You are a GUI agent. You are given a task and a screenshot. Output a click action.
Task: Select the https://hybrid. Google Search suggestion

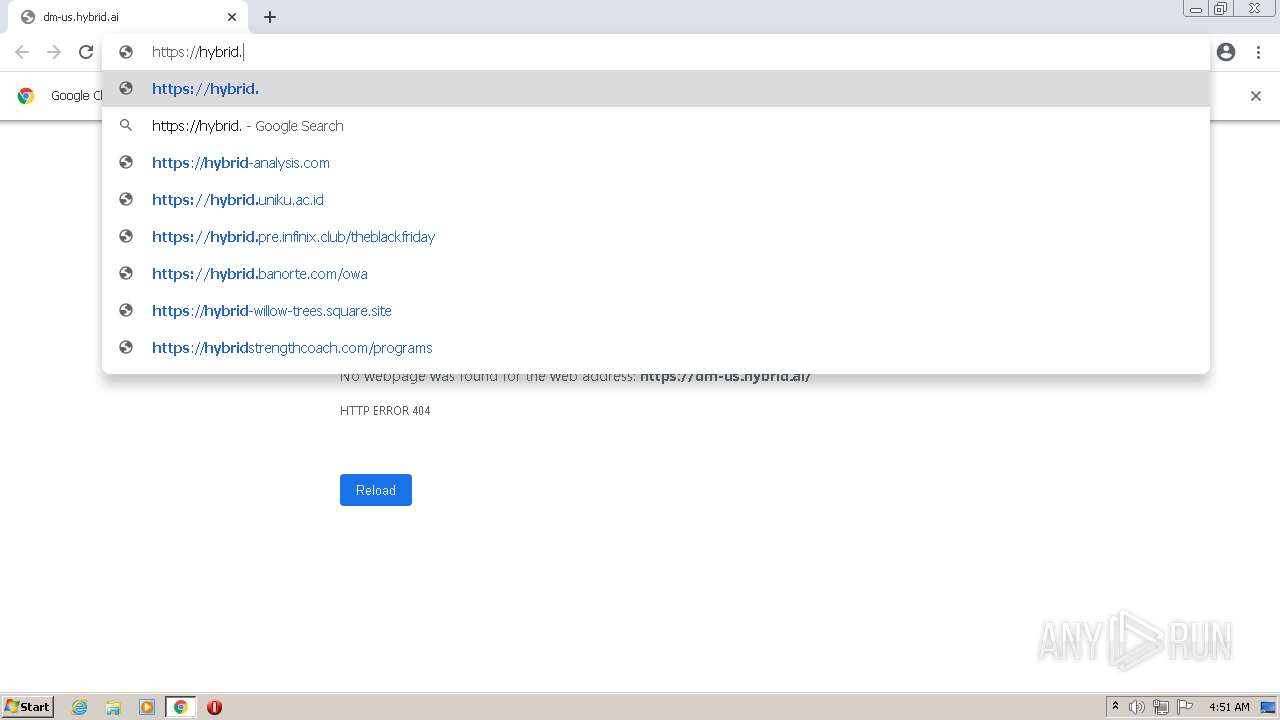656,126
